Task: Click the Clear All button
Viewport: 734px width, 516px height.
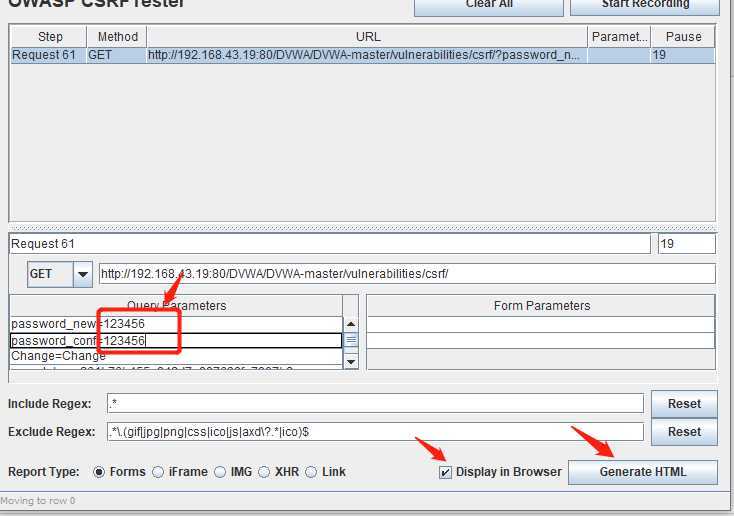Action: [489, 6]
